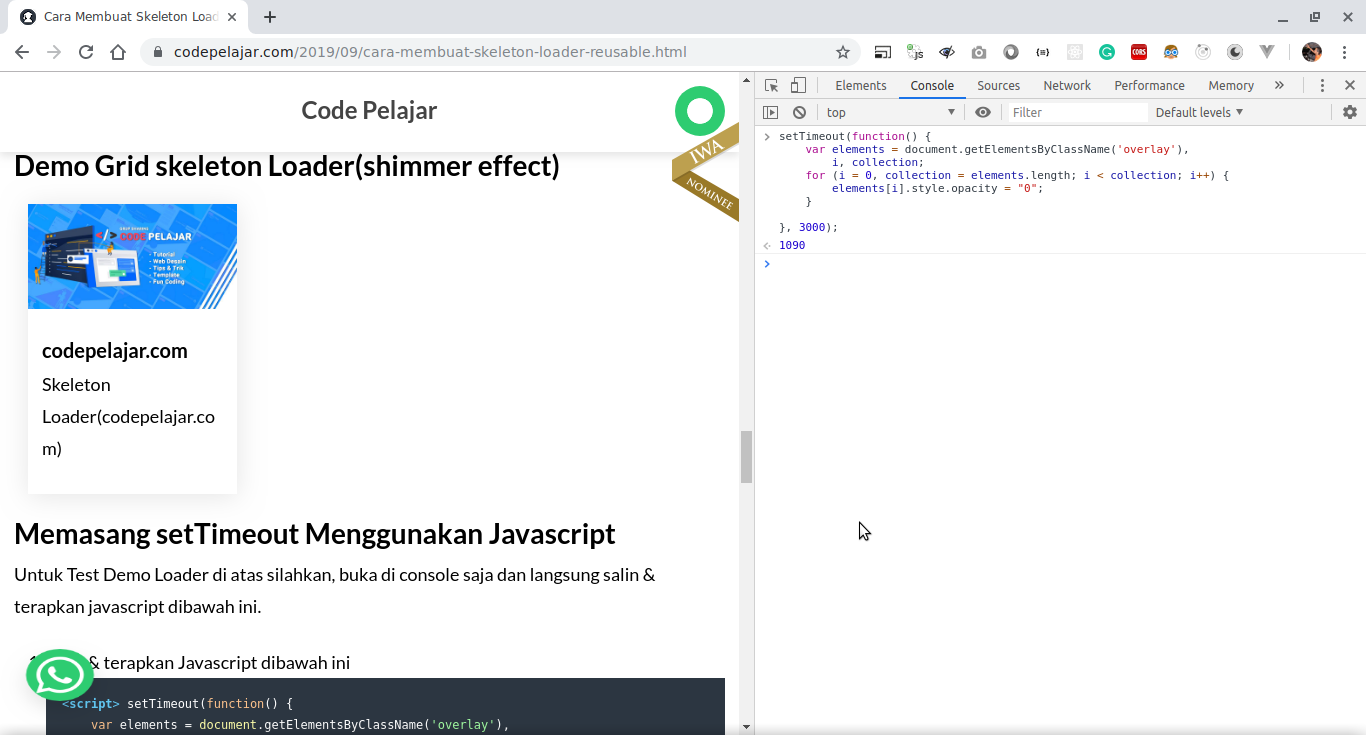Viewport: 1366px width, 735px height.
Task: Open the JSON braces extension icon
Action: coord(1043,52)
